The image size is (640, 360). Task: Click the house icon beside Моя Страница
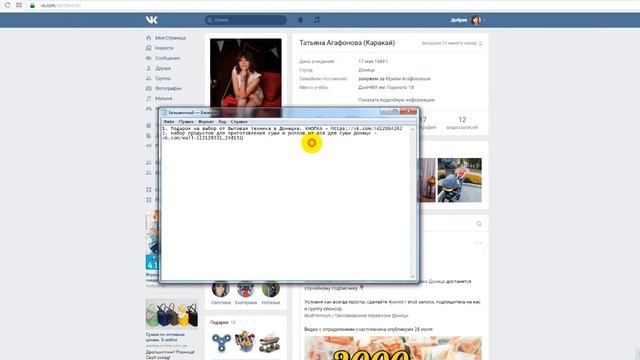point(149,38)
